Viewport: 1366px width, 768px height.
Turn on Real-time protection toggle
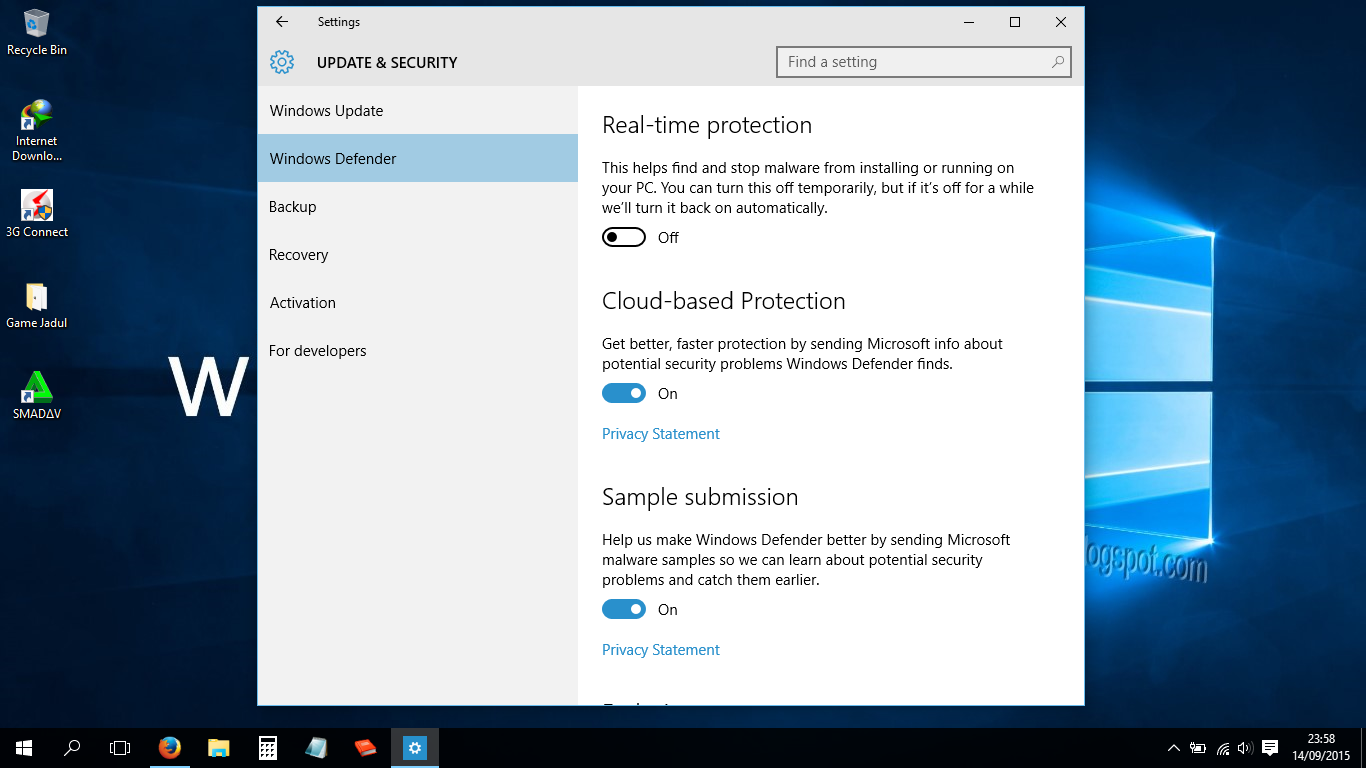pyautogui.click(x=624, y=237)
